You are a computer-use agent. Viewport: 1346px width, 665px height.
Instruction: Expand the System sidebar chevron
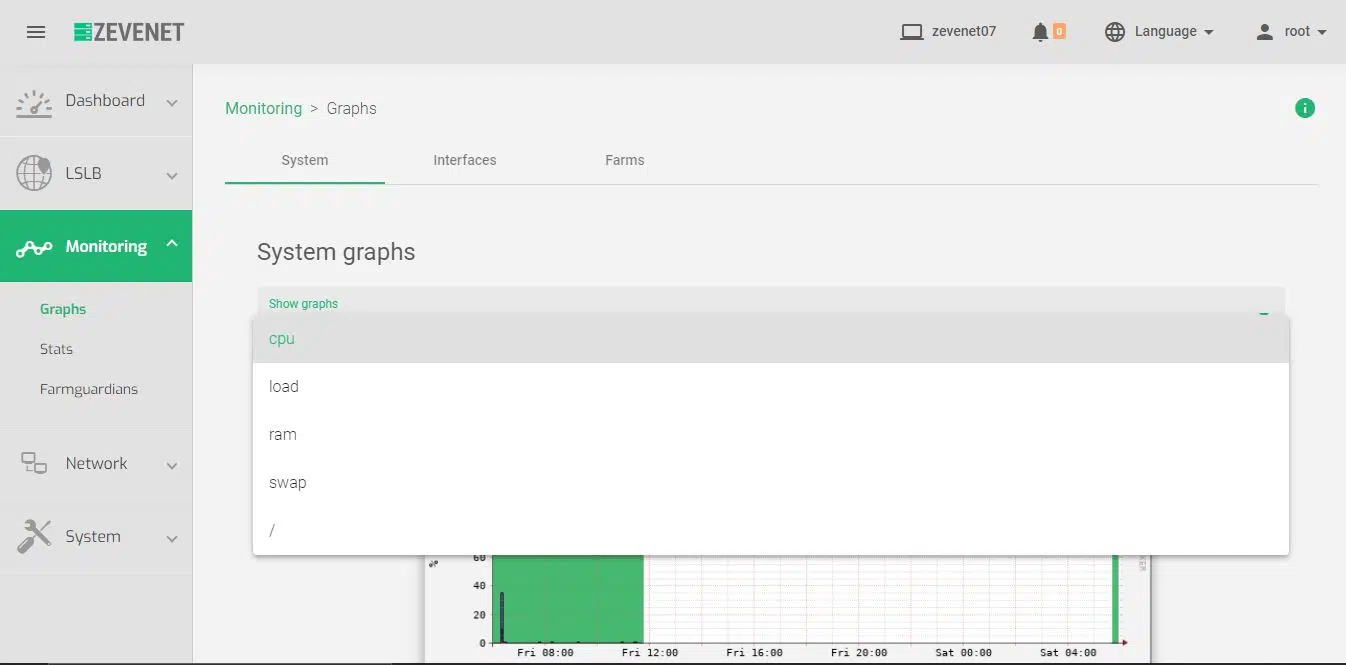172,538
